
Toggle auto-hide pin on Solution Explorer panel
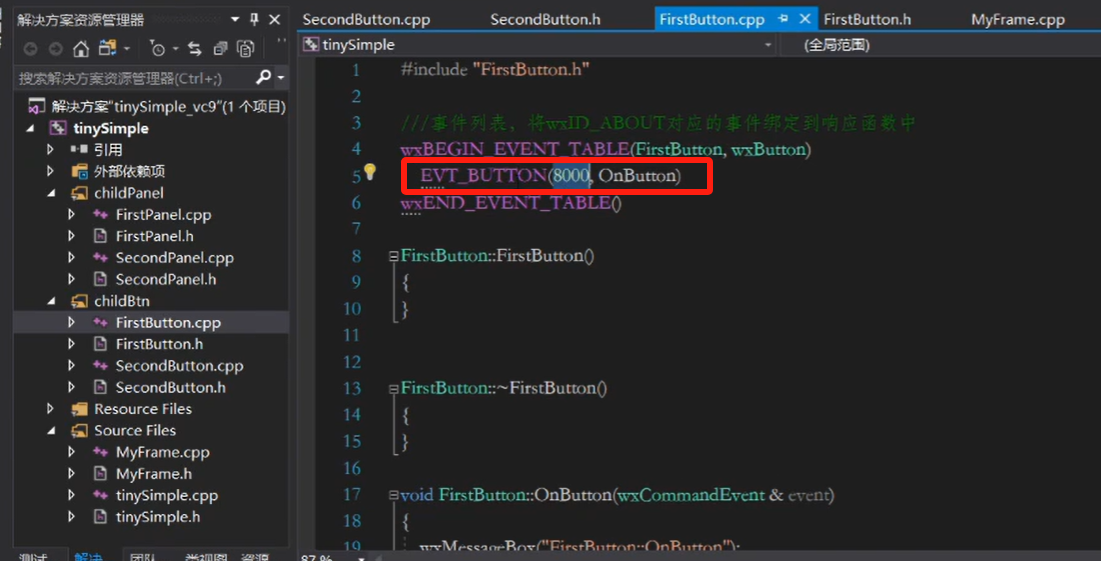pos(254,20)
